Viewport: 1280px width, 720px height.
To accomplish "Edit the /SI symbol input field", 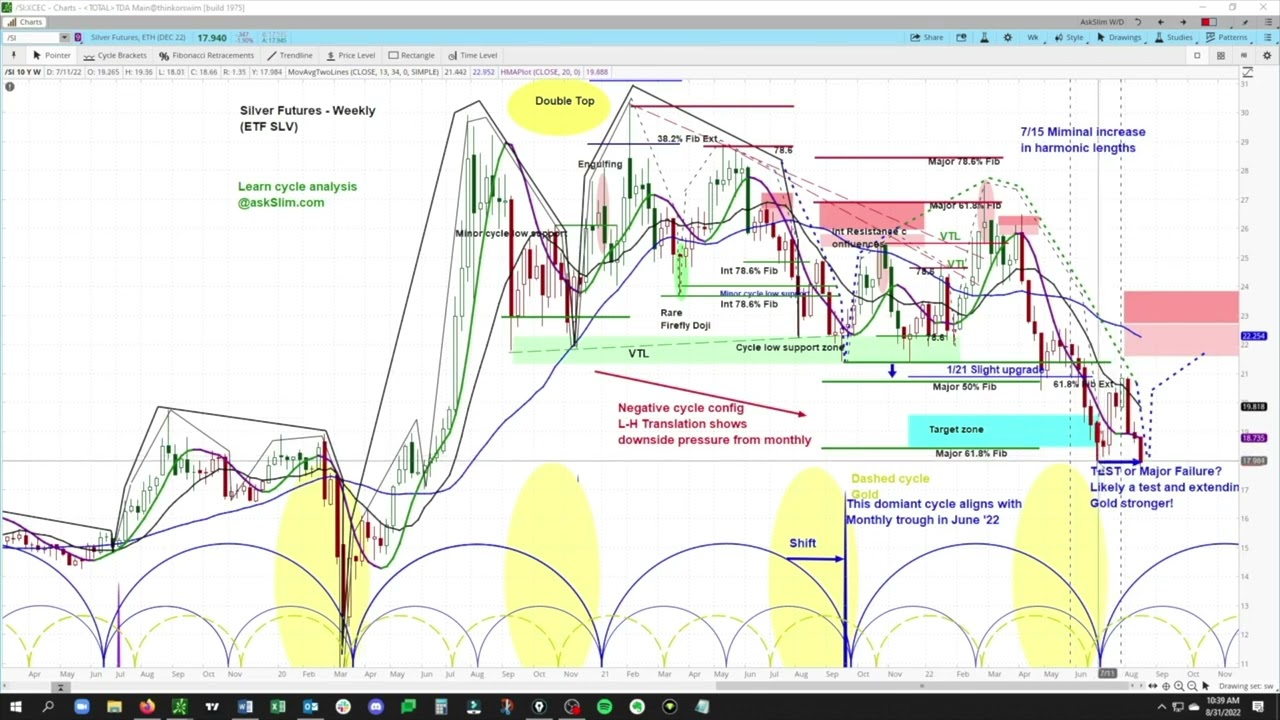I will pyautogui.click(x=31, y=38).
